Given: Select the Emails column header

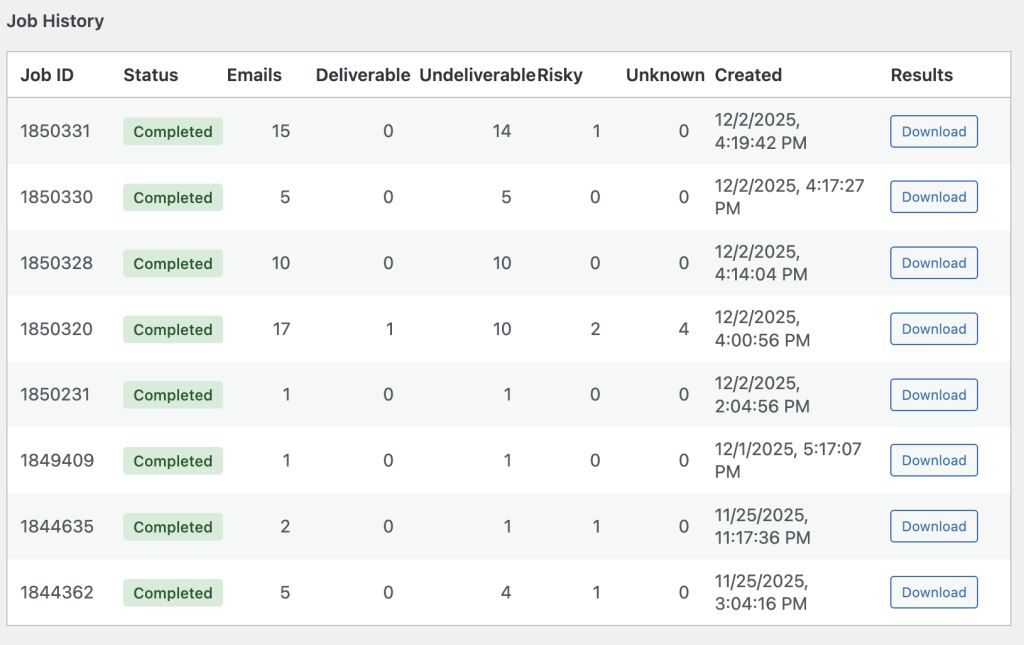Looking at the screenshot, I should click(254, 75).
